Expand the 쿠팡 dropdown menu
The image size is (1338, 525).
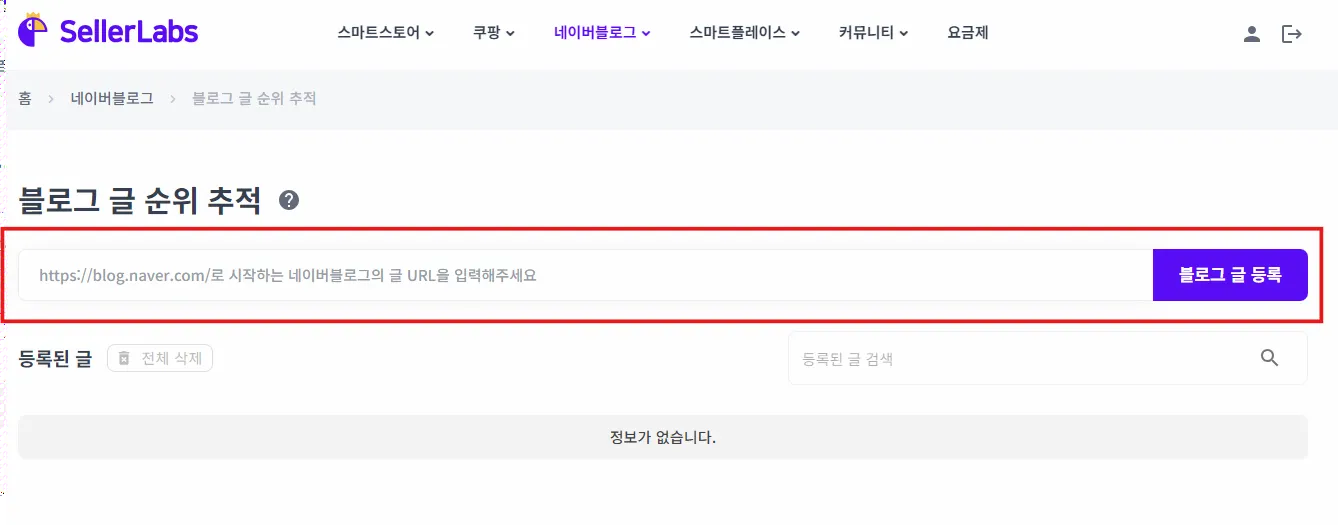tap(494, 33)
